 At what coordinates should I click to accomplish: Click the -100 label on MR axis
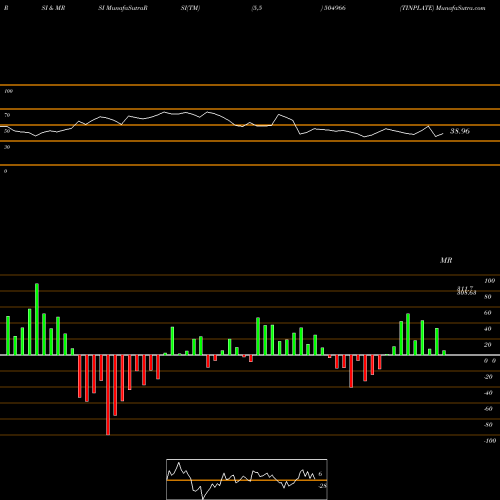(490, 441)
